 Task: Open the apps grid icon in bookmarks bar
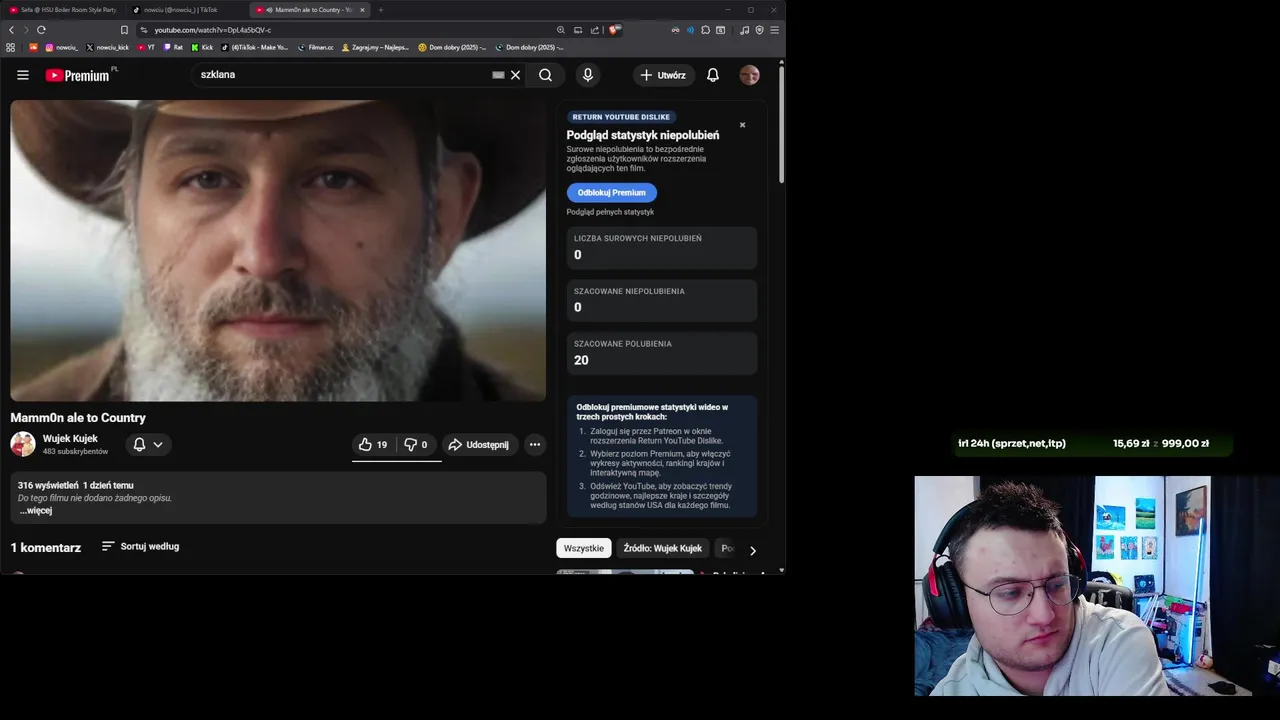(x=11, y=47)
